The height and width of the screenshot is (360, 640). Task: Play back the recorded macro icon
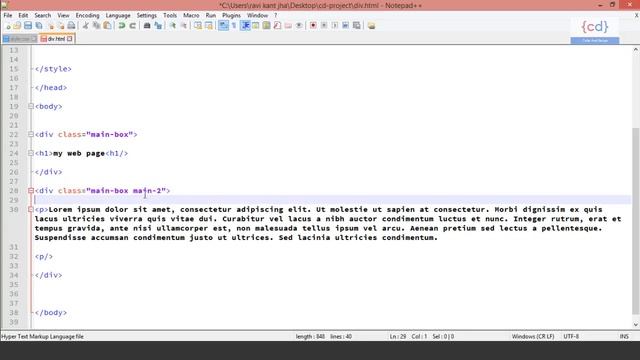[x=335, y=26]
